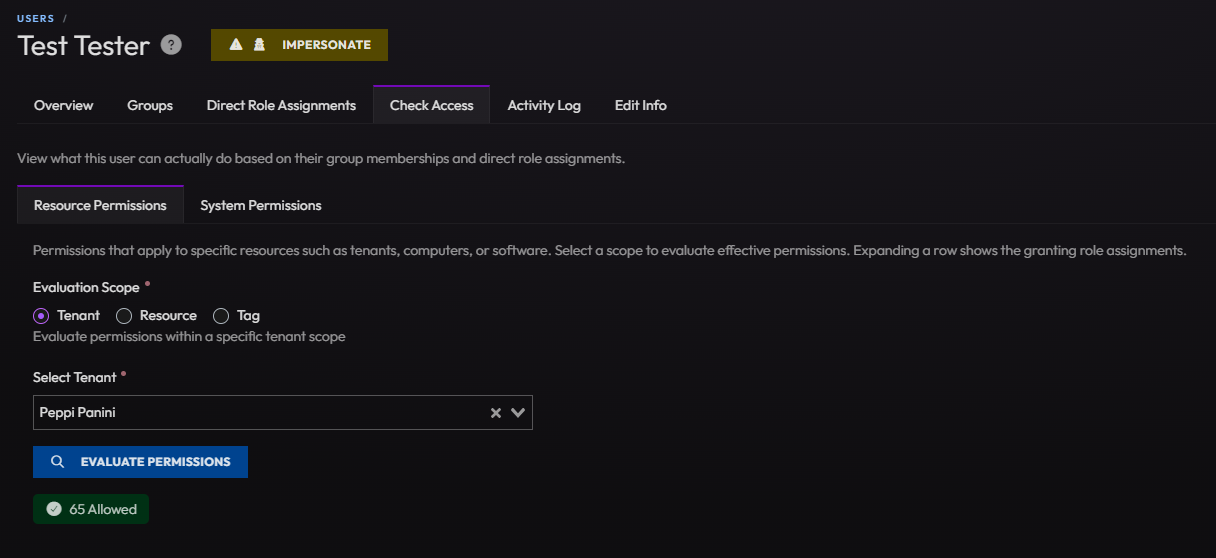
Task: Select the Tag evaluation scope radio
Action: coord(221,315)
